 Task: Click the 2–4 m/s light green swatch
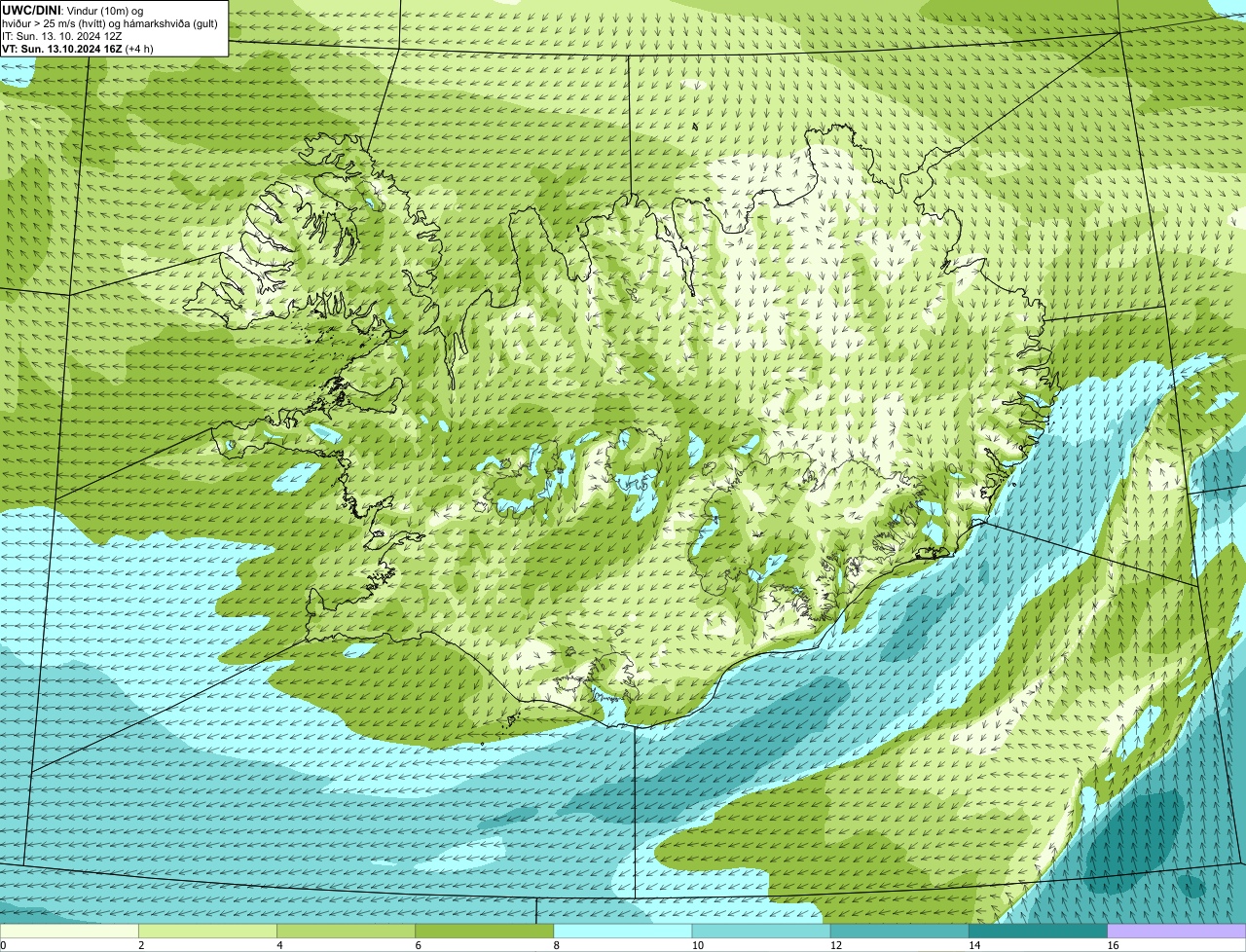207,932
